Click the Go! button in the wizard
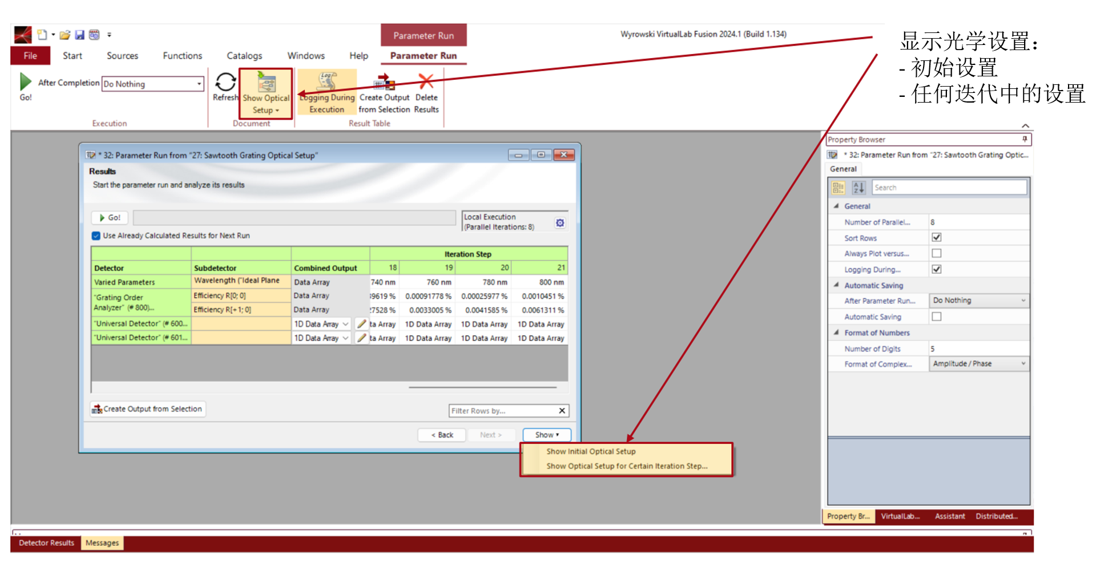1094x563 pixels. tap(110, 218)
